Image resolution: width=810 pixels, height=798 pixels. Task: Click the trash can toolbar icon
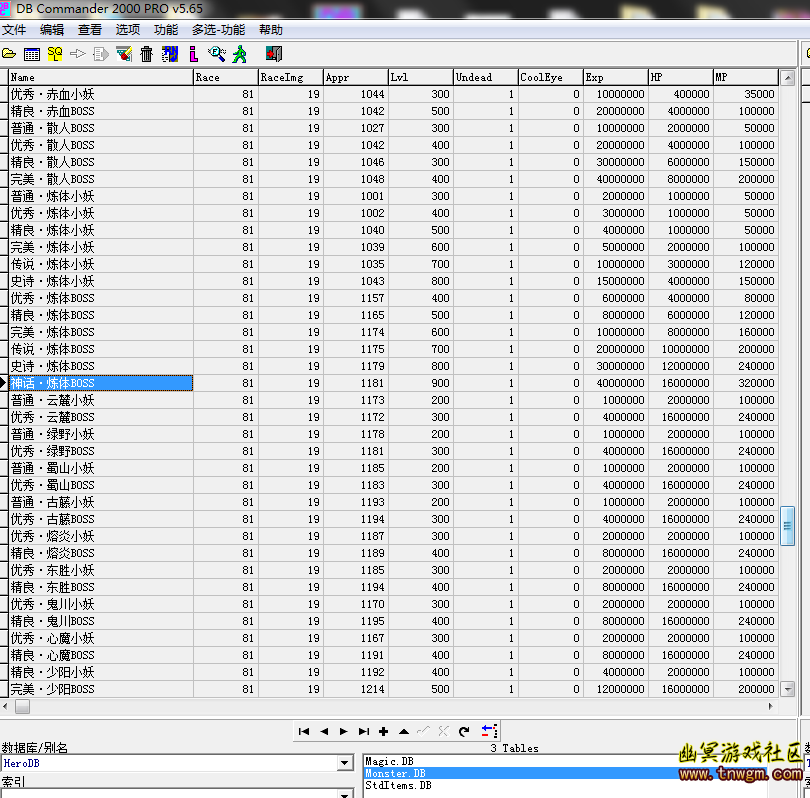point(147,54)
